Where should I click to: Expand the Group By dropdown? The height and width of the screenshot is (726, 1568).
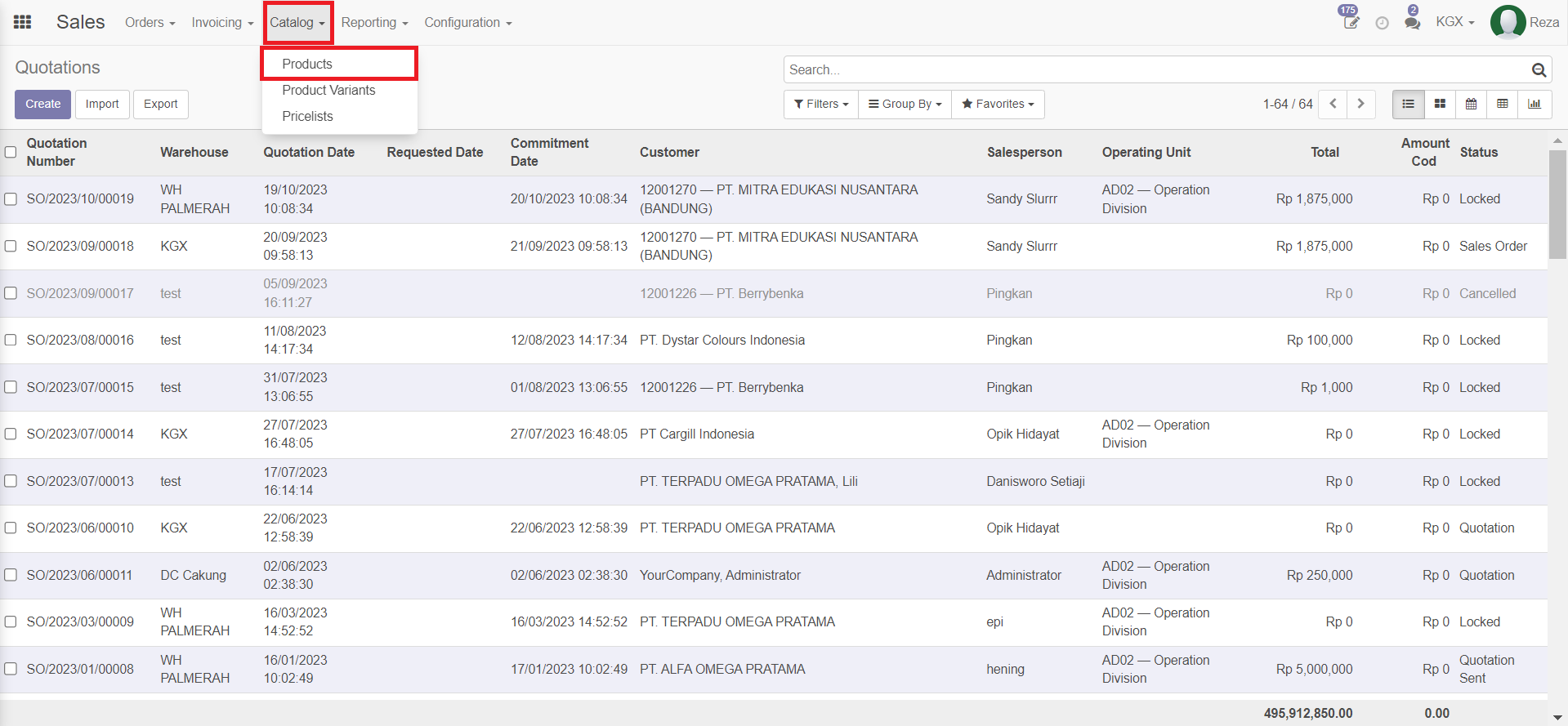pos(905,104)
